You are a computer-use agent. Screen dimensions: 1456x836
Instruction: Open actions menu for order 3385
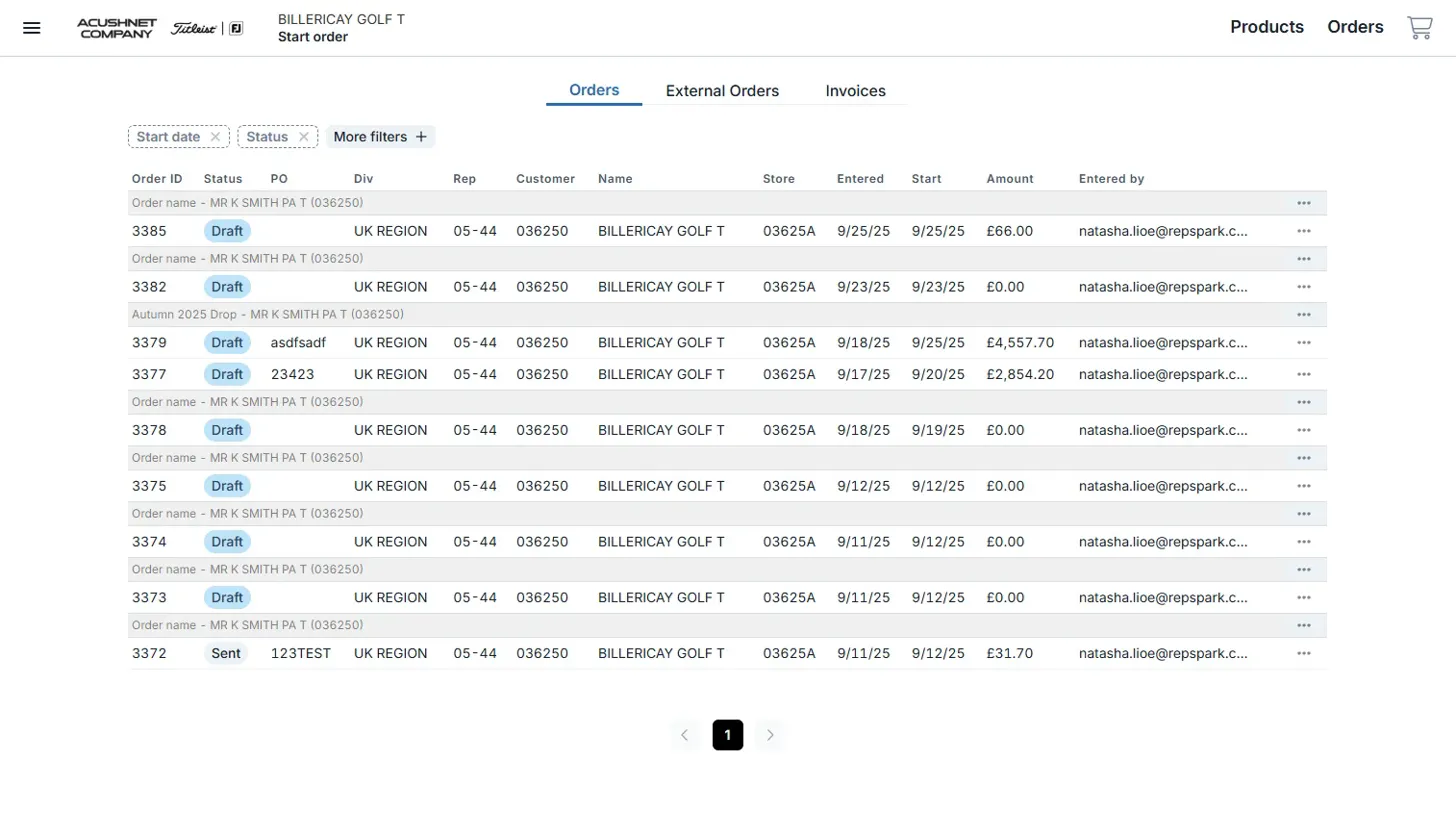click(1303, 231)
